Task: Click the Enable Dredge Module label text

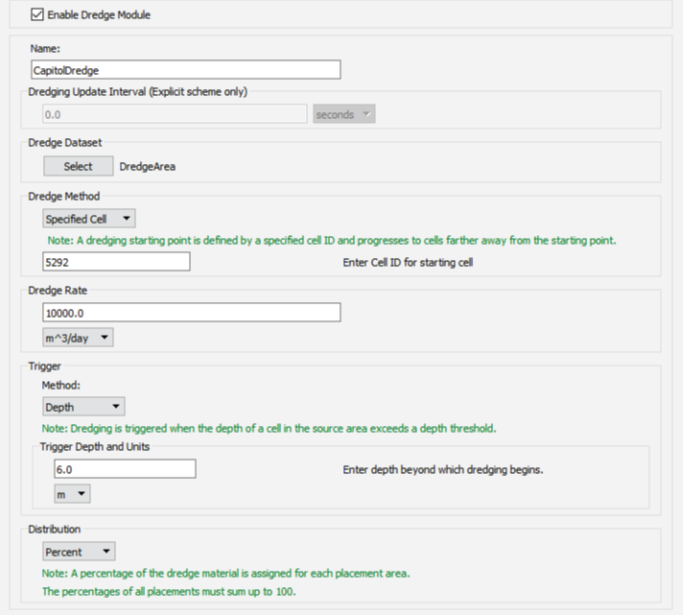Action: point(99,15)
